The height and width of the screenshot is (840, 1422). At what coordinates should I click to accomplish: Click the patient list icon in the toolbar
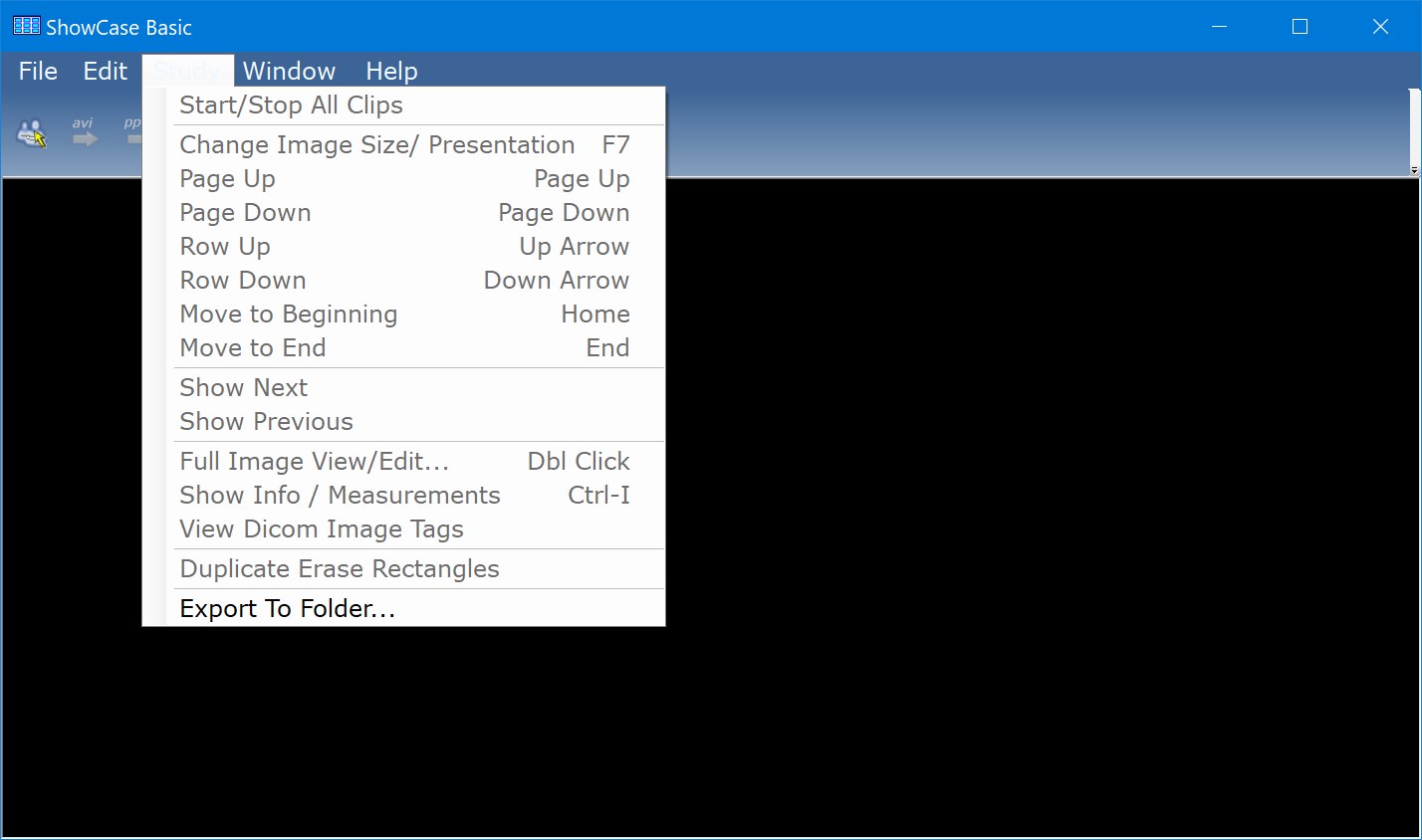tap(32, 133)
